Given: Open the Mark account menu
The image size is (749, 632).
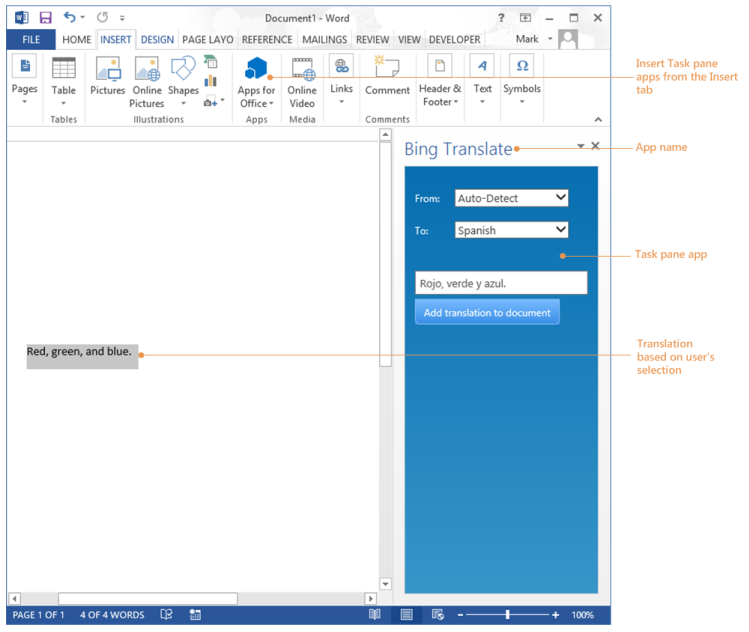Looking at the screenshot, I should (534, 39).
